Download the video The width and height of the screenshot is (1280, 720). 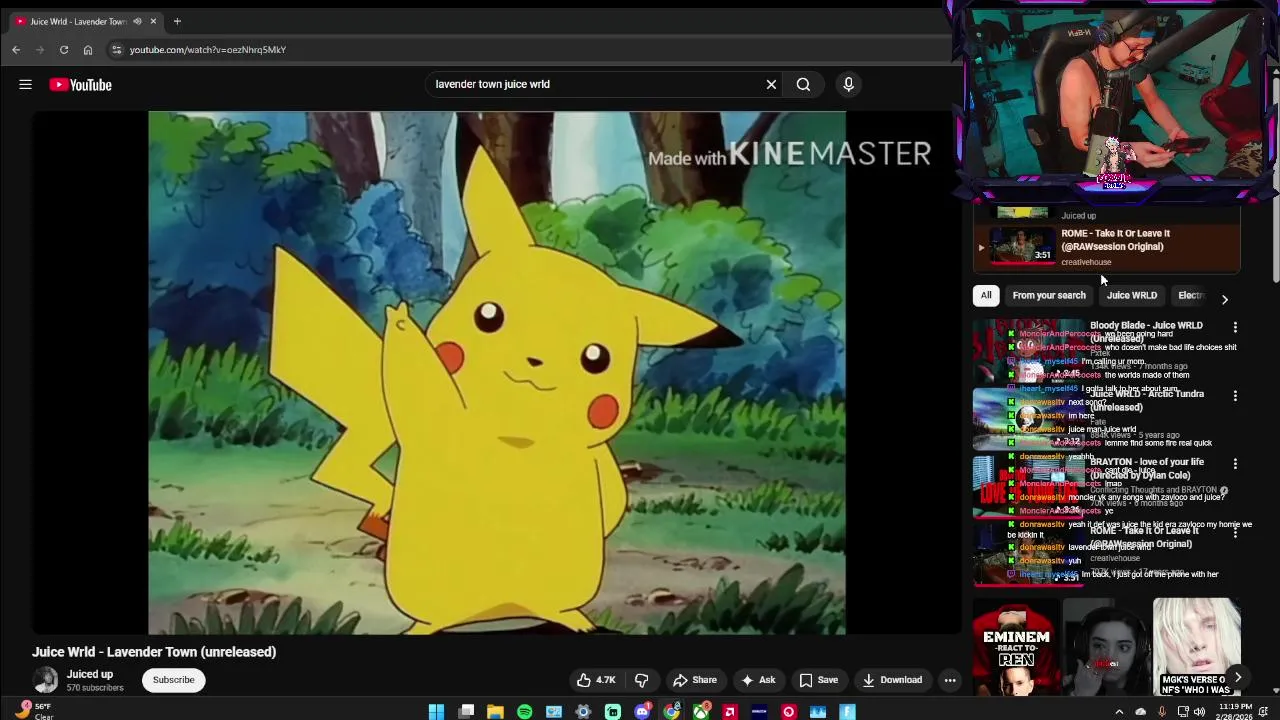(x=892, y=680)
